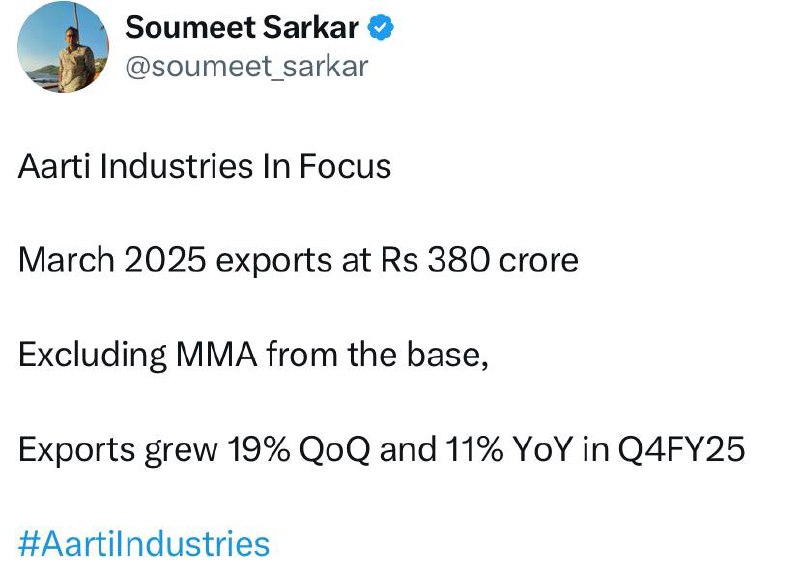This screenshot has width=800, height=572.
Task: Click the 'Rs 380 crore' figure
Action: point(480,260)
